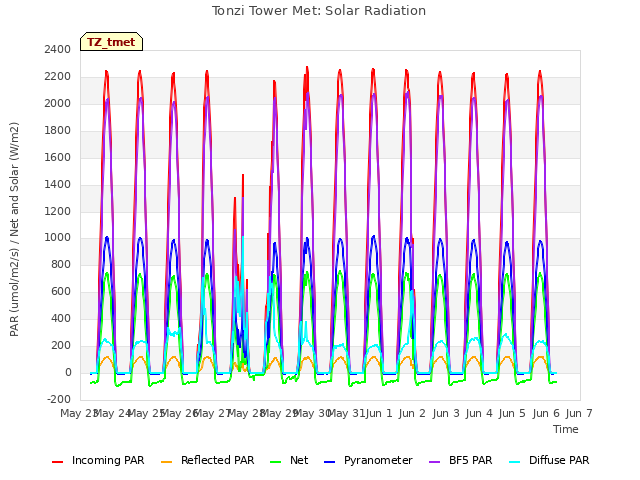Click the 1800 y-axis tick label
Image resolution: width=640 pixels, height=480 pixels.
[x=58, y=131]
